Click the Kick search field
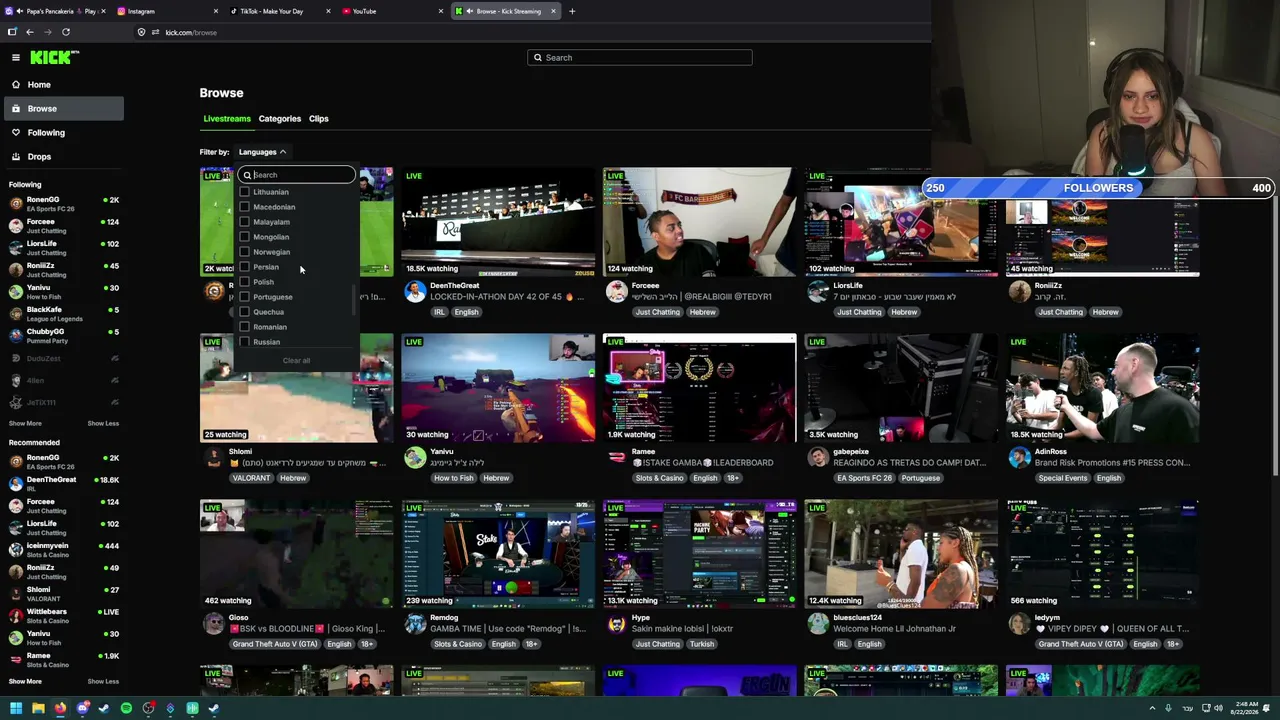 pyautogui.click(x=640, y=57)
